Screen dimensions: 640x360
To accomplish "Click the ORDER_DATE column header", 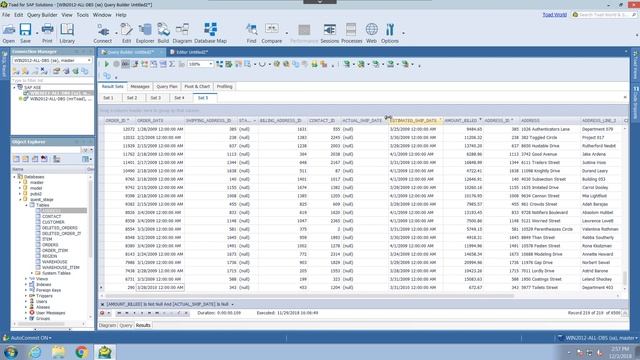I will [x=160, y=120].
